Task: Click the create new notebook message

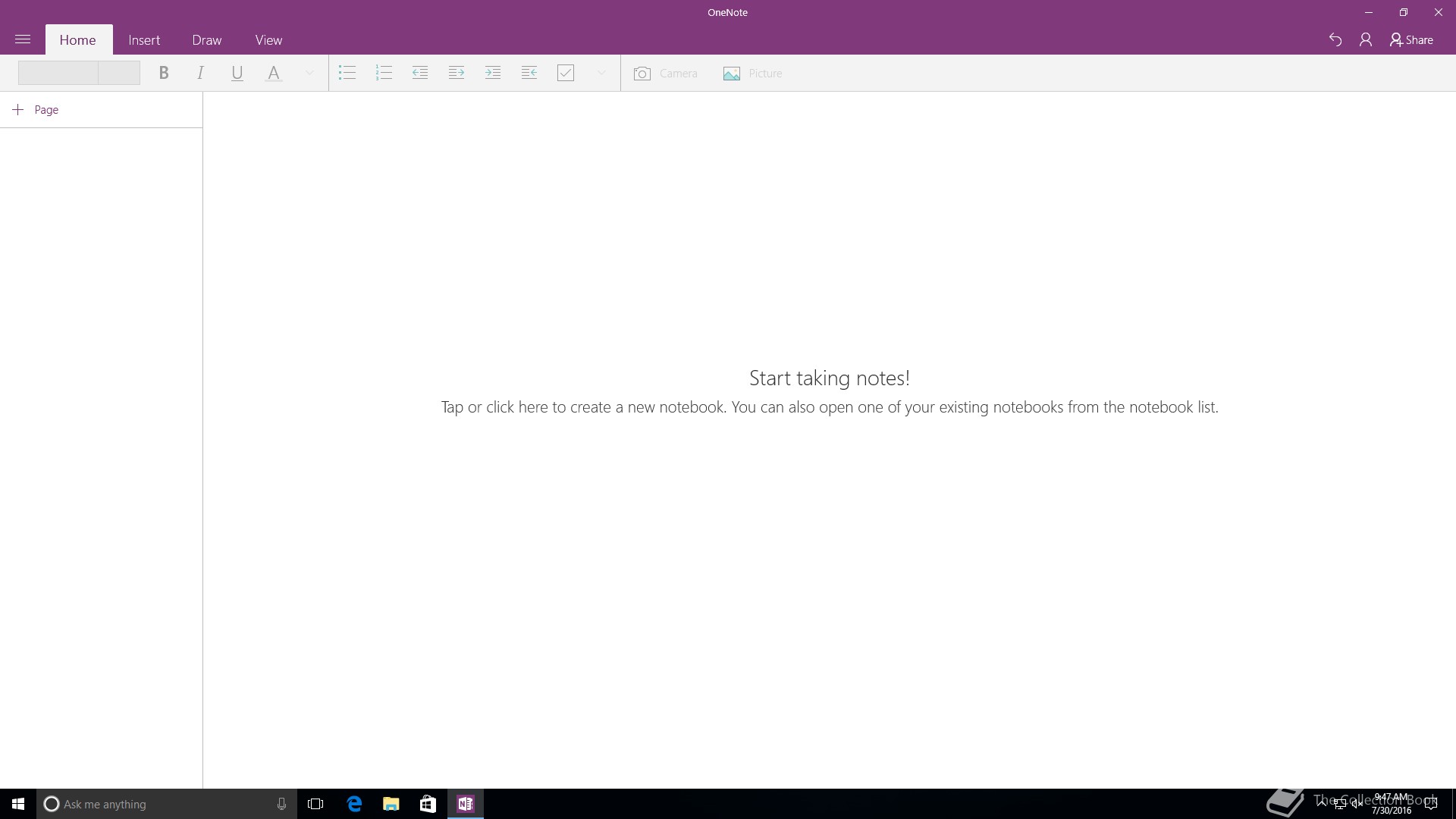Action: [830, 407]
